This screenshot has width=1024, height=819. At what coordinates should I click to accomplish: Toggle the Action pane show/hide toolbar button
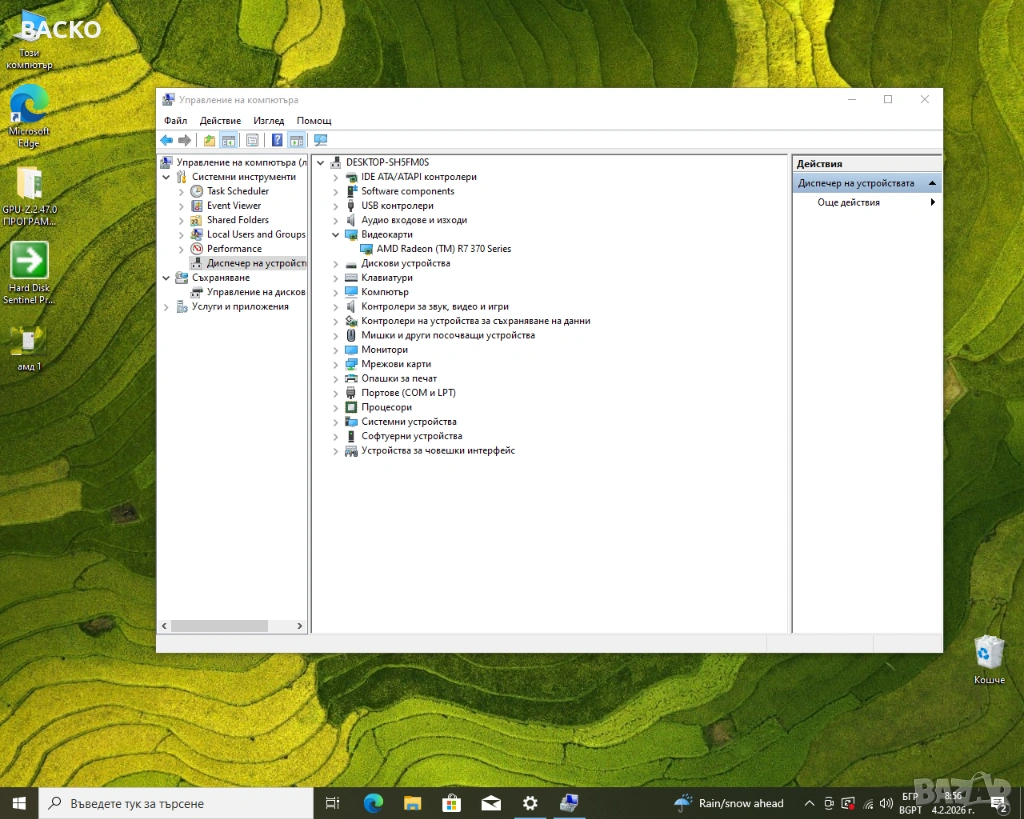coord(297,140)
